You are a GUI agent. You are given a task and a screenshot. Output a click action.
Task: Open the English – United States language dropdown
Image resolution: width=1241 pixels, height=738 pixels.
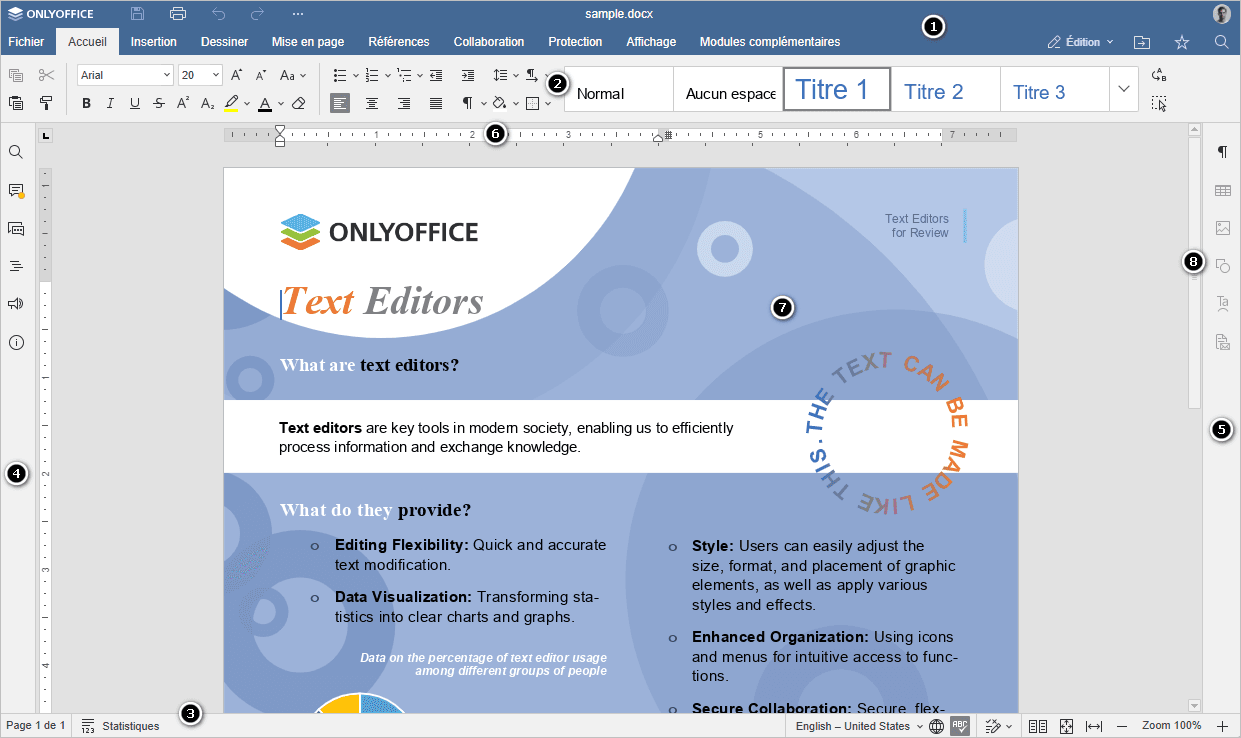860,726
